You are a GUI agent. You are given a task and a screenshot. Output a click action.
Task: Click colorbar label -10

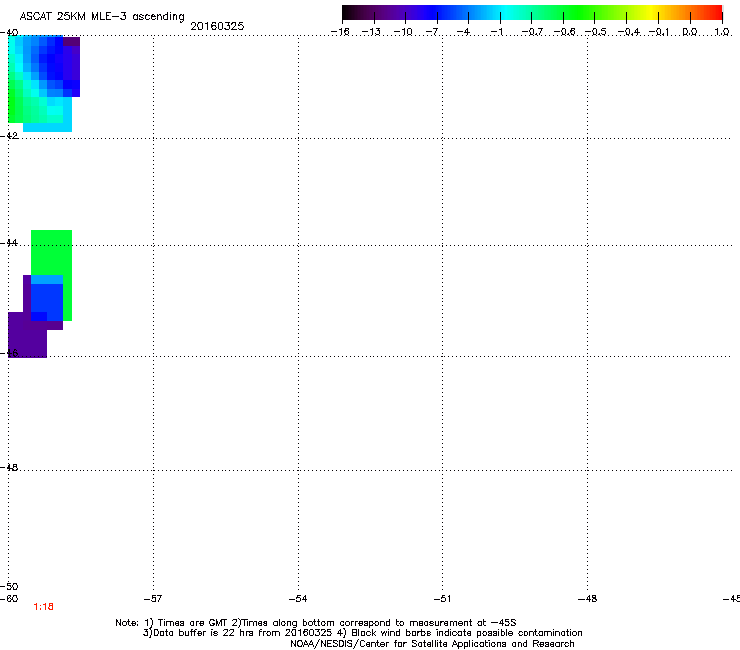coord(403,32)
